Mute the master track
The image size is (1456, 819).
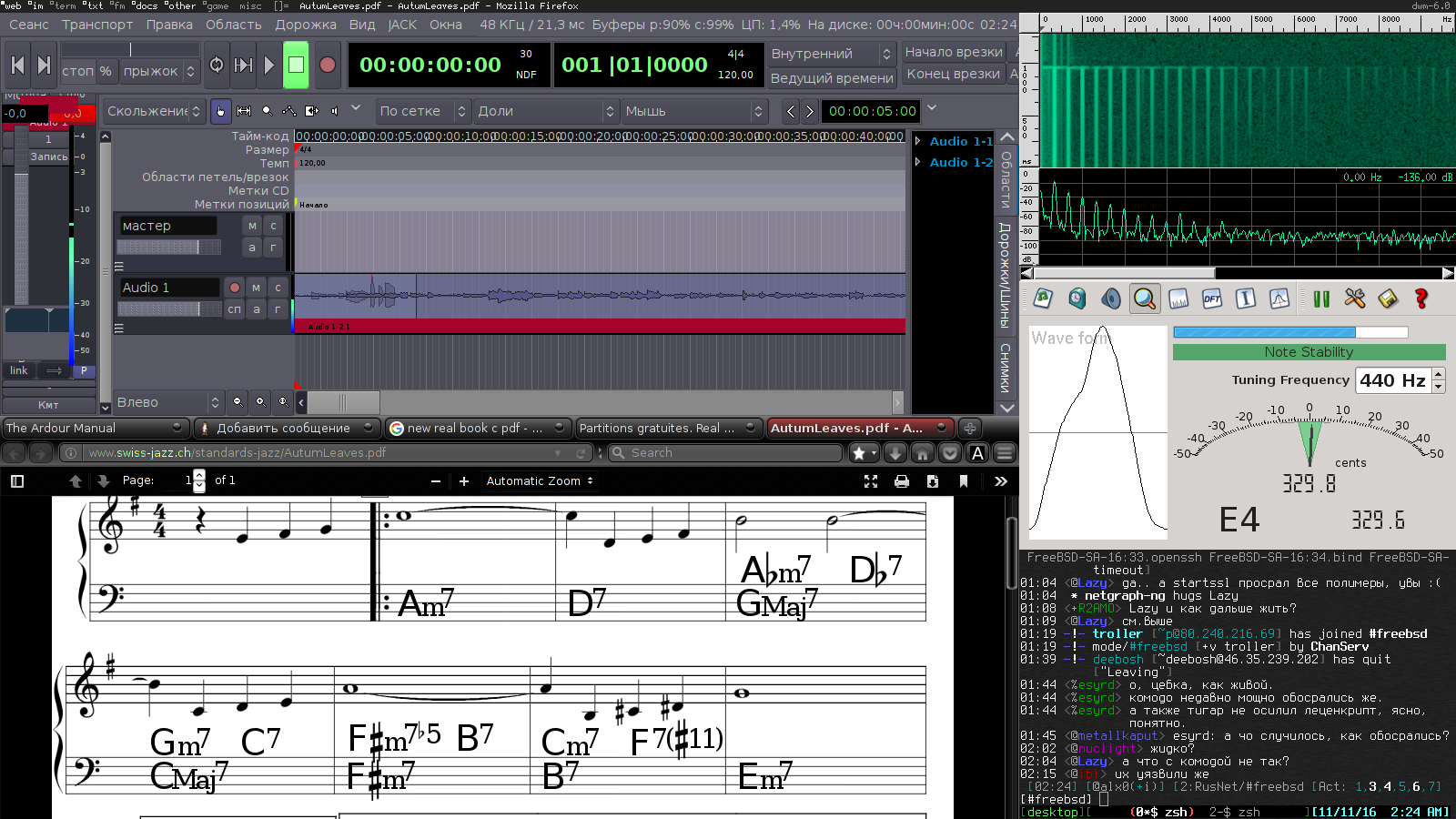pyautogui.click(x=253, y=226)
